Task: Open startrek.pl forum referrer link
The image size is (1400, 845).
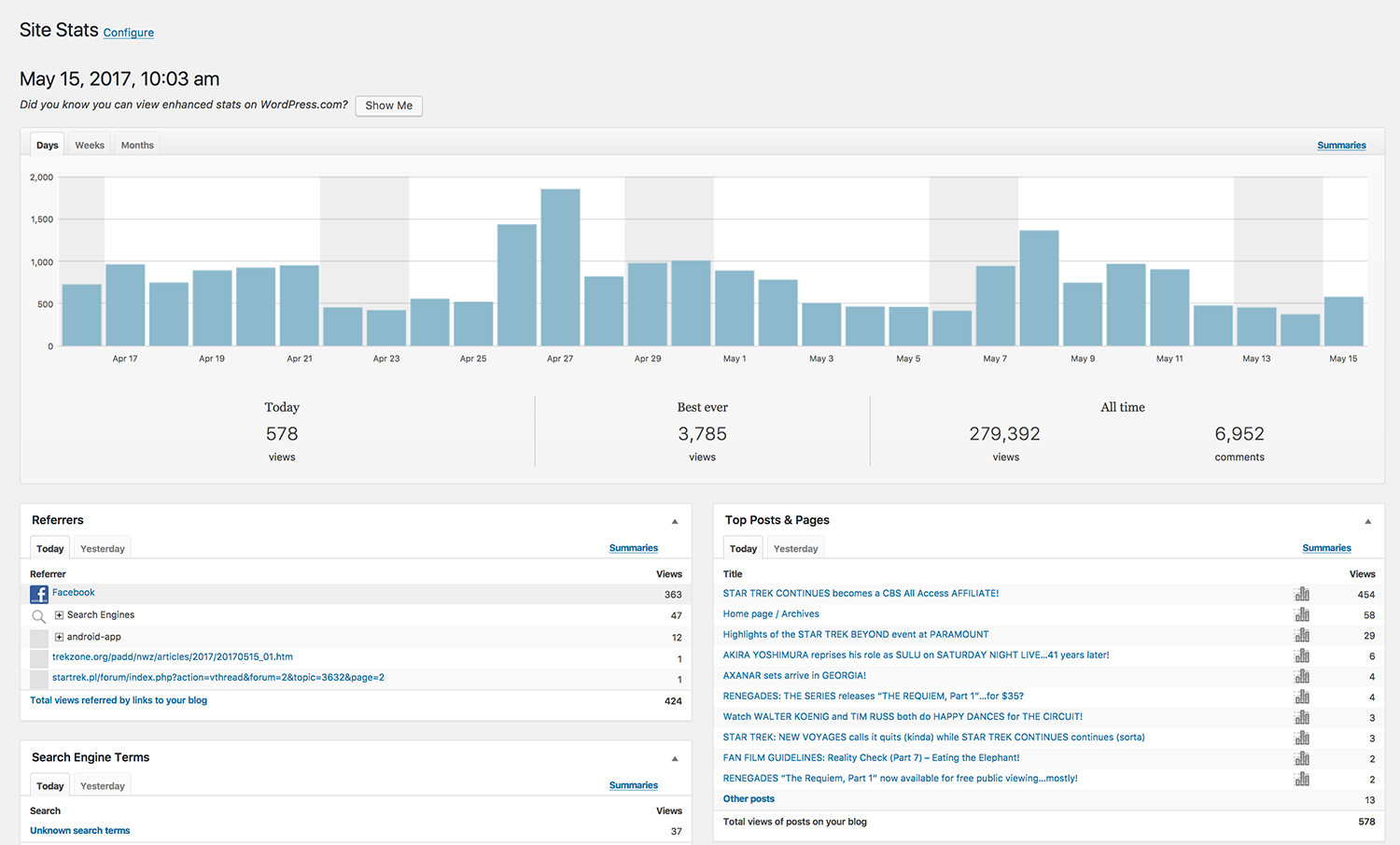Action: (x=218, y=678)
